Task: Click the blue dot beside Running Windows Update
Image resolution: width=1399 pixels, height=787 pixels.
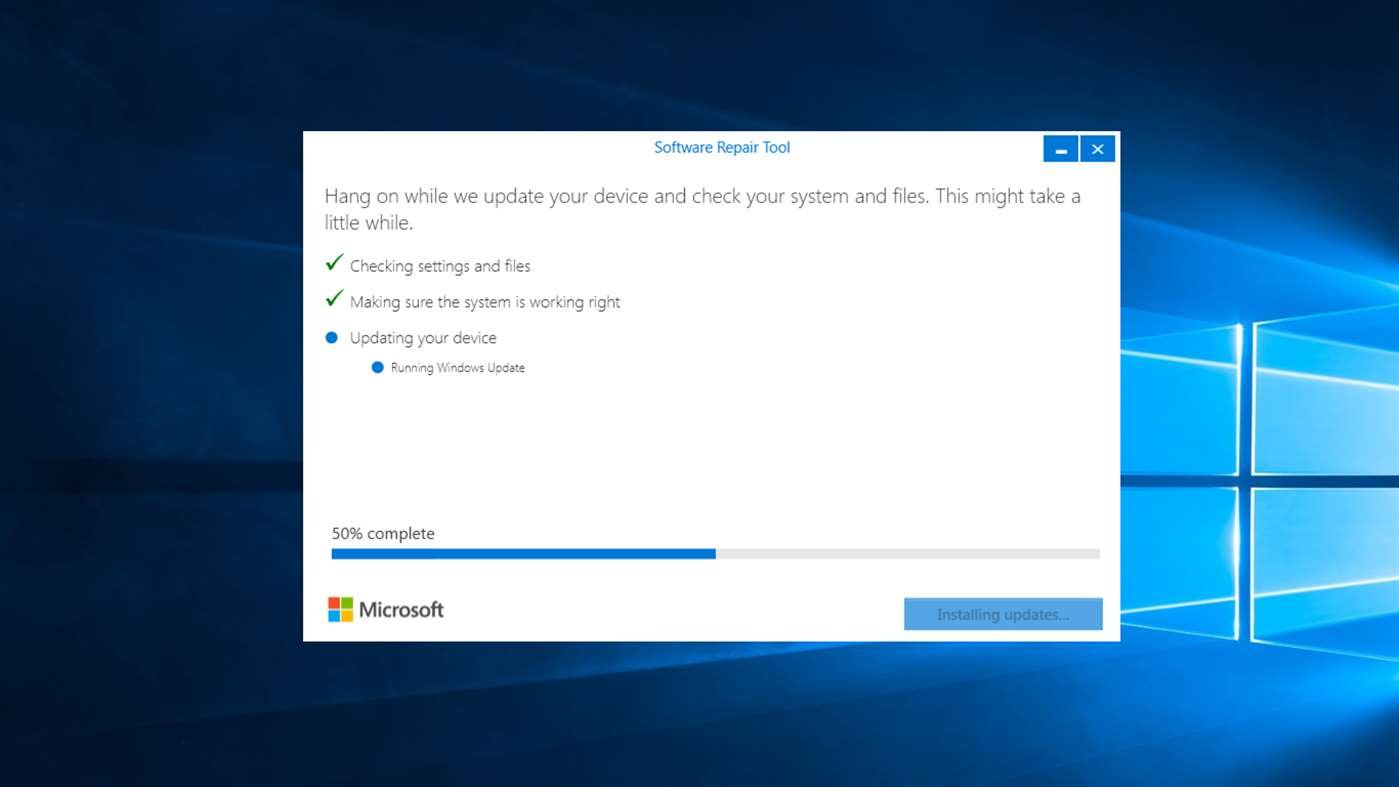Action: coord(377,368)
